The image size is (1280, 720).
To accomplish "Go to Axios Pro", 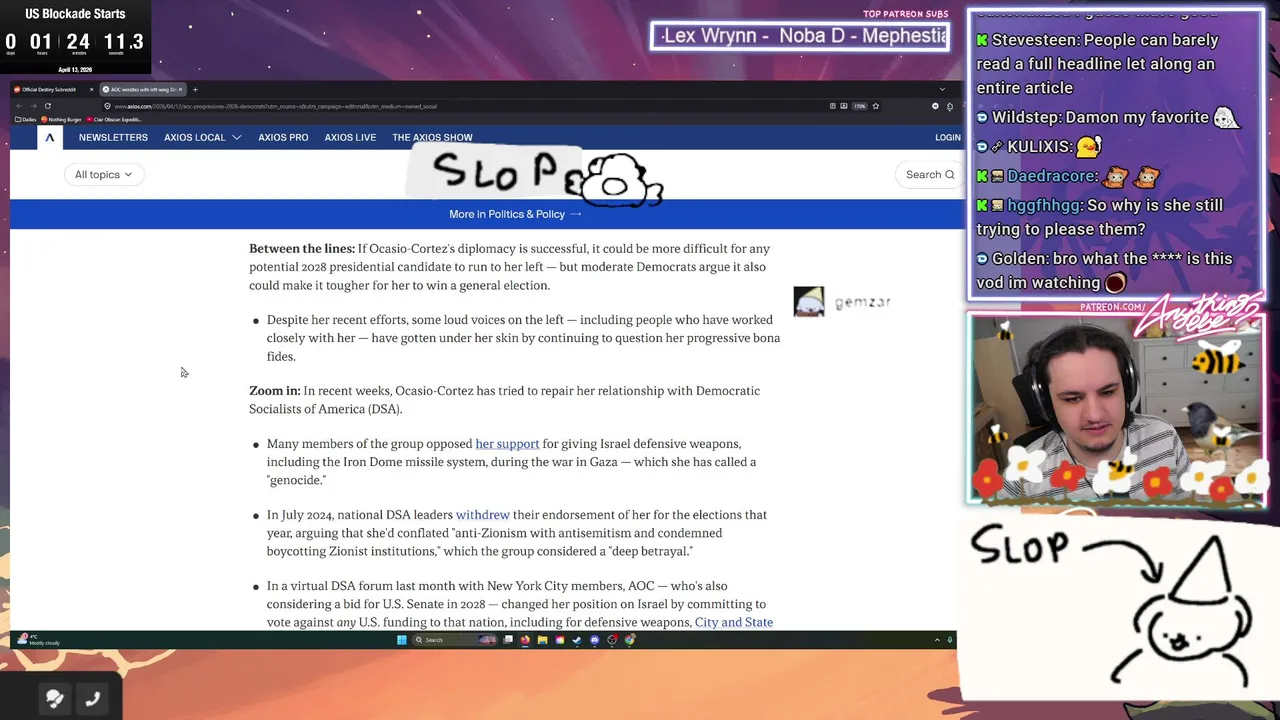I will pyautogui.click(x=283, y=137).
